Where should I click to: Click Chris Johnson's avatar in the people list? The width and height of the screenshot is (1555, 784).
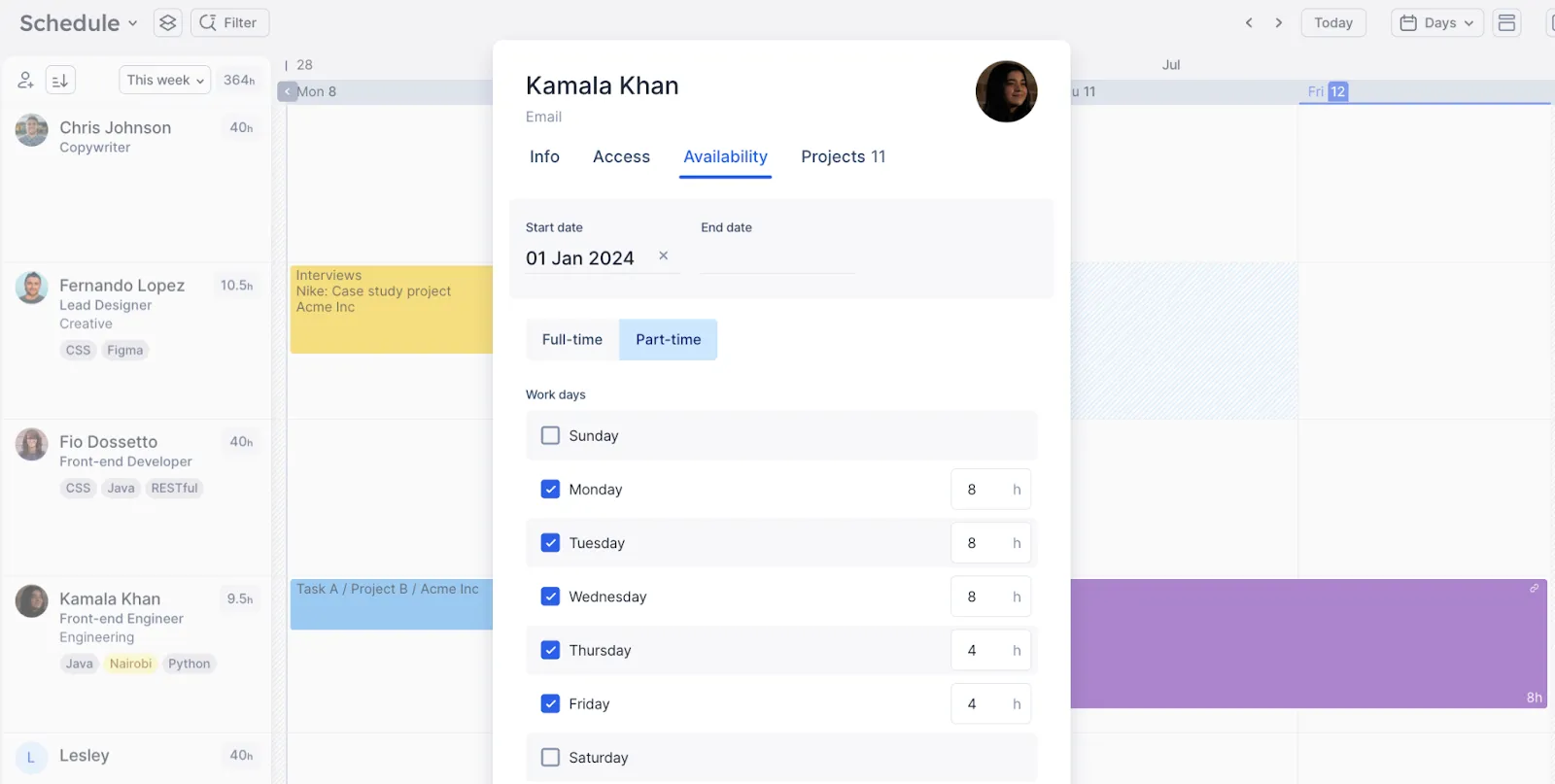click(x=32, y=130)
